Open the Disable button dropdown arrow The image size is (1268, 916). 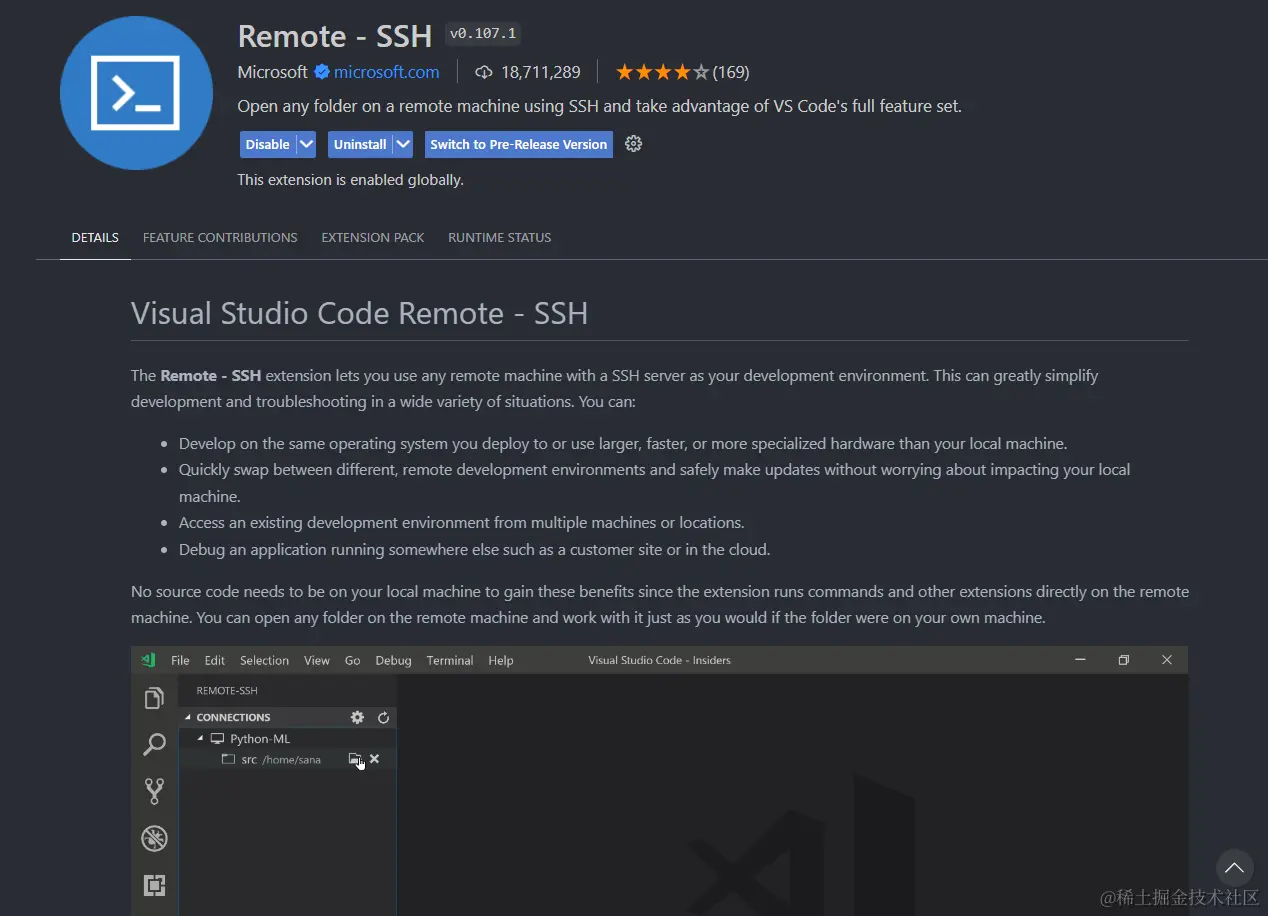(x=306, y=144)
